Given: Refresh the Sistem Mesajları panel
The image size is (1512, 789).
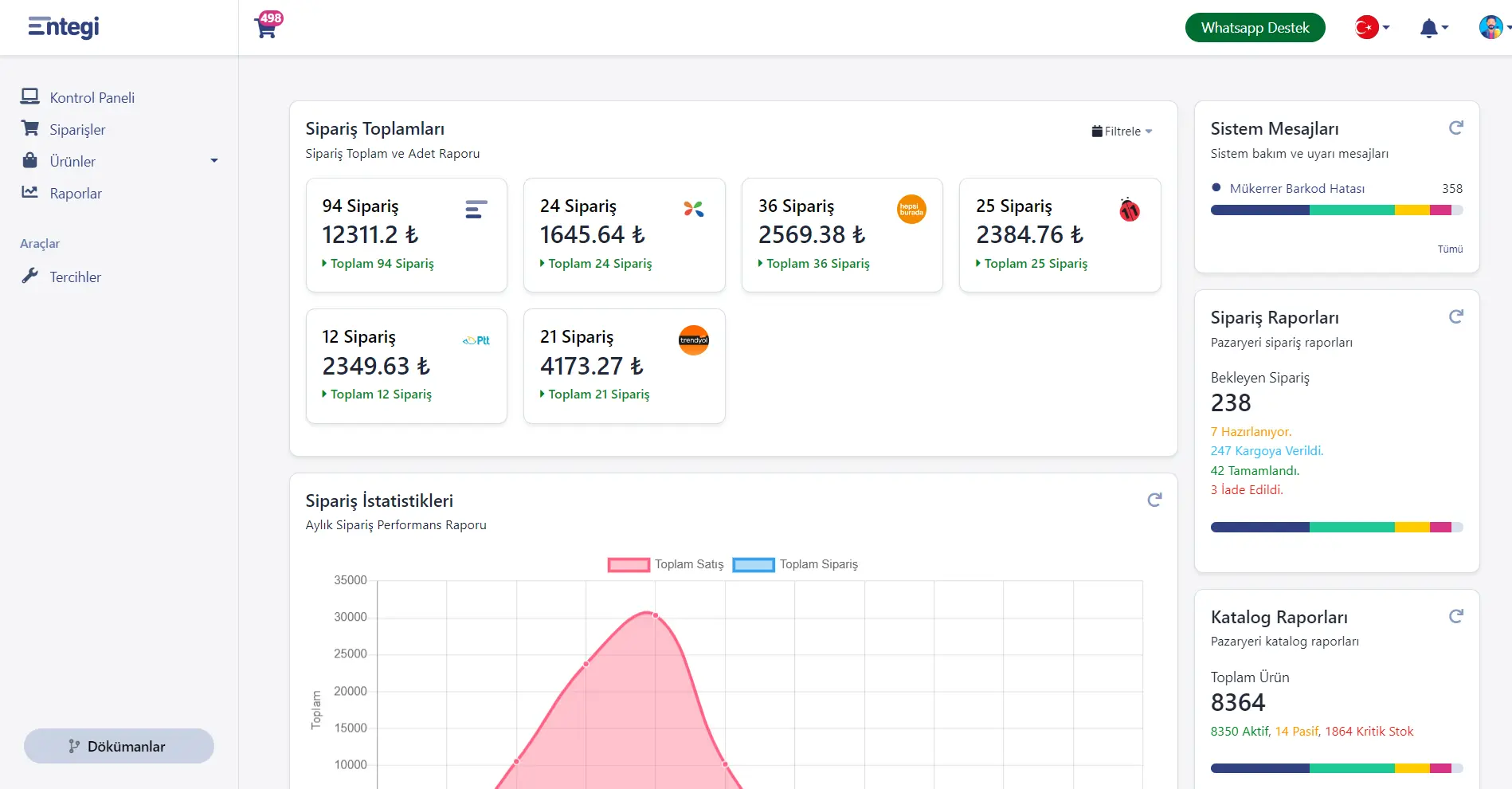Looking at the screenshot, I should (1456, 128).
